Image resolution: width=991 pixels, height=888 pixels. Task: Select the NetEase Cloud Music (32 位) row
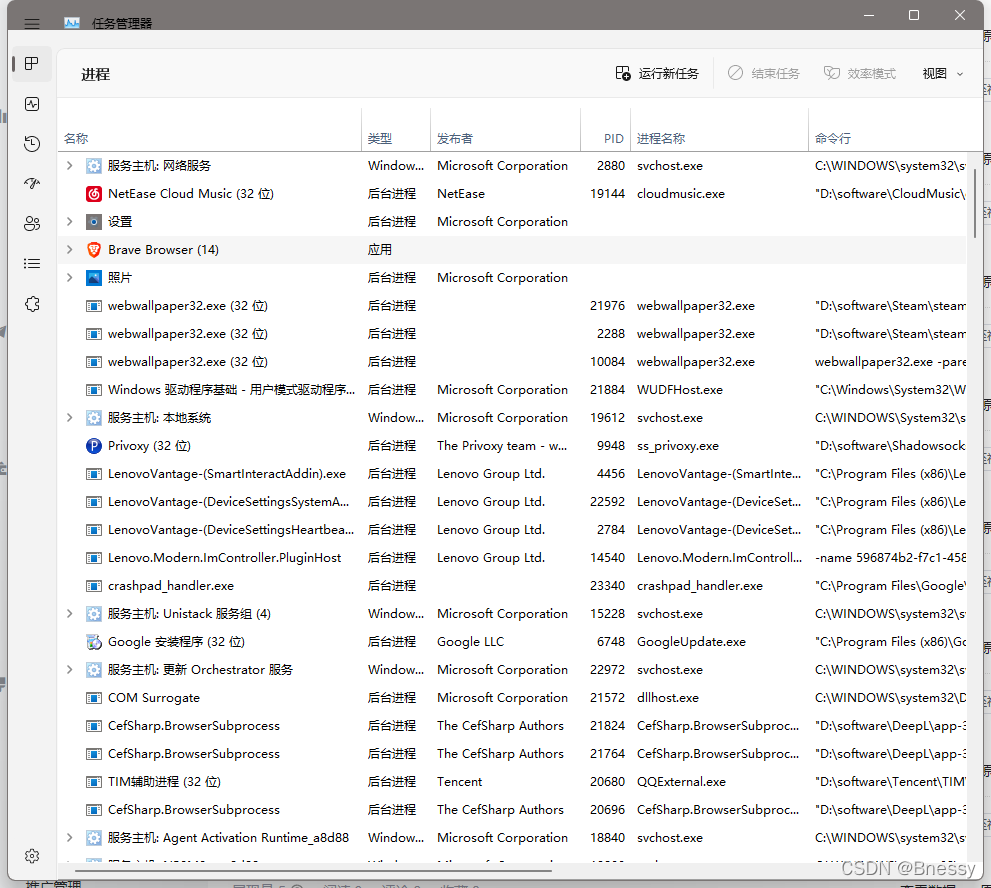click(x=512, y=194)
